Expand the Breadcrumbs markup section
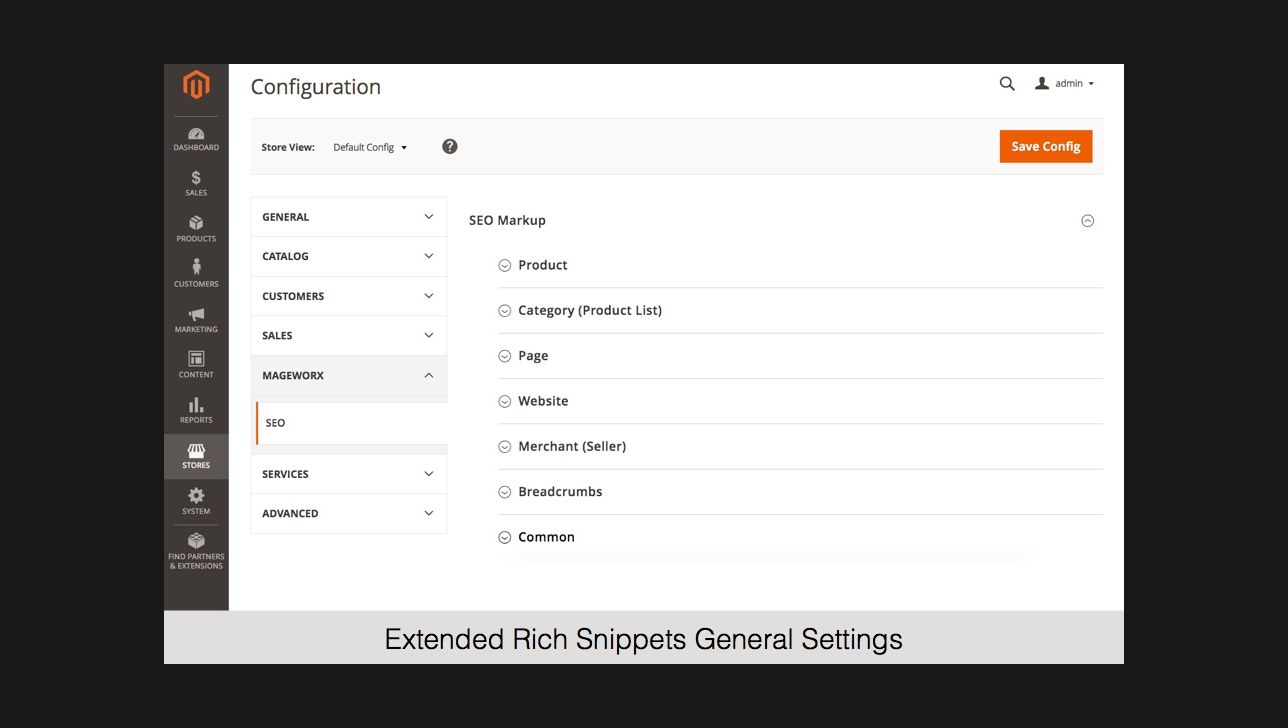1288x728 pixels. click(x=560, y=492)
